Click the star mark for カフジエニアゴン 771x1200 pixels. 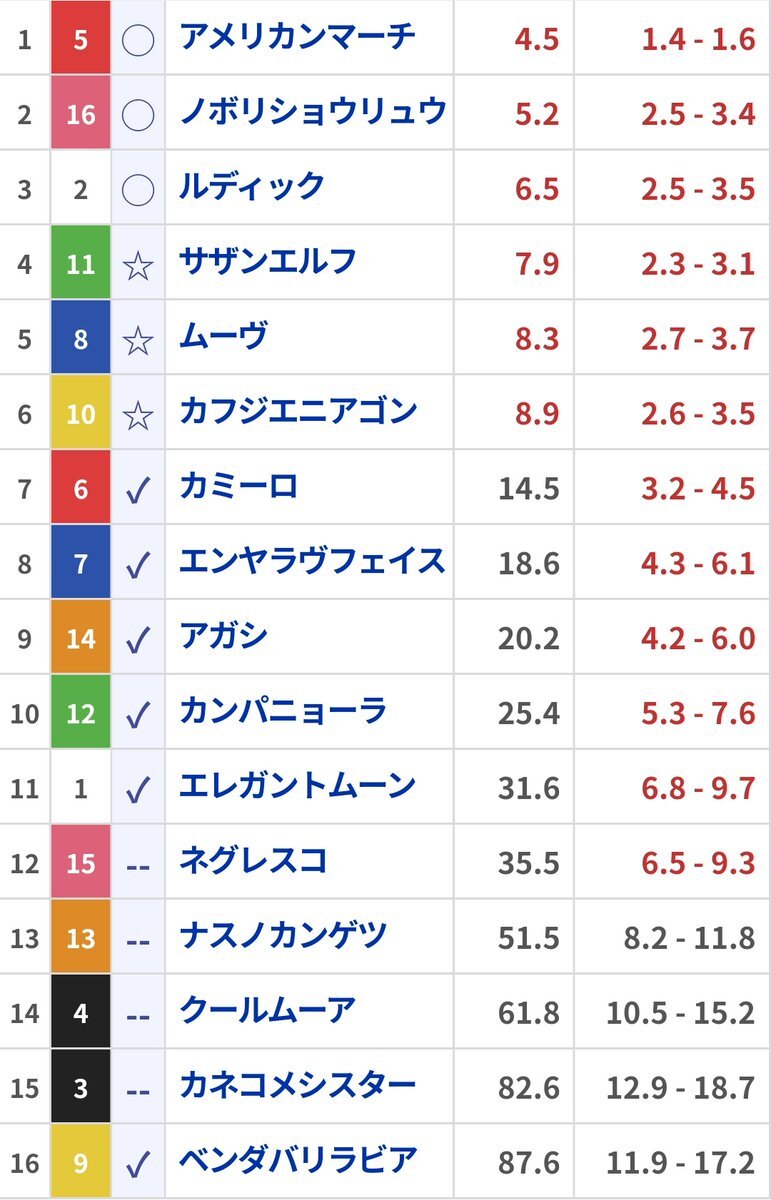(137, 415)
